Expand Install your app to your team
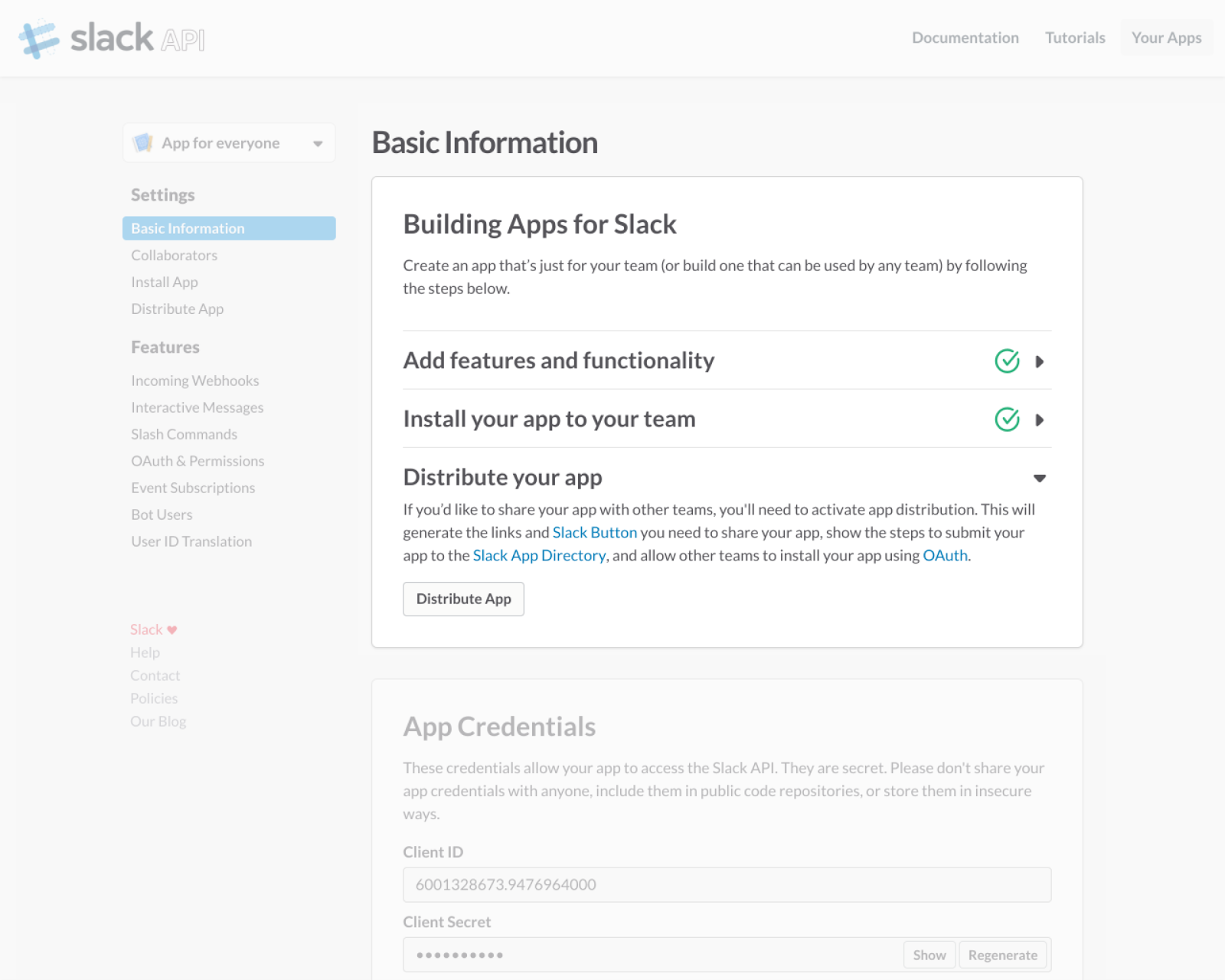The width and height of the screenshot is (1225, 980). coord(1039,420)
